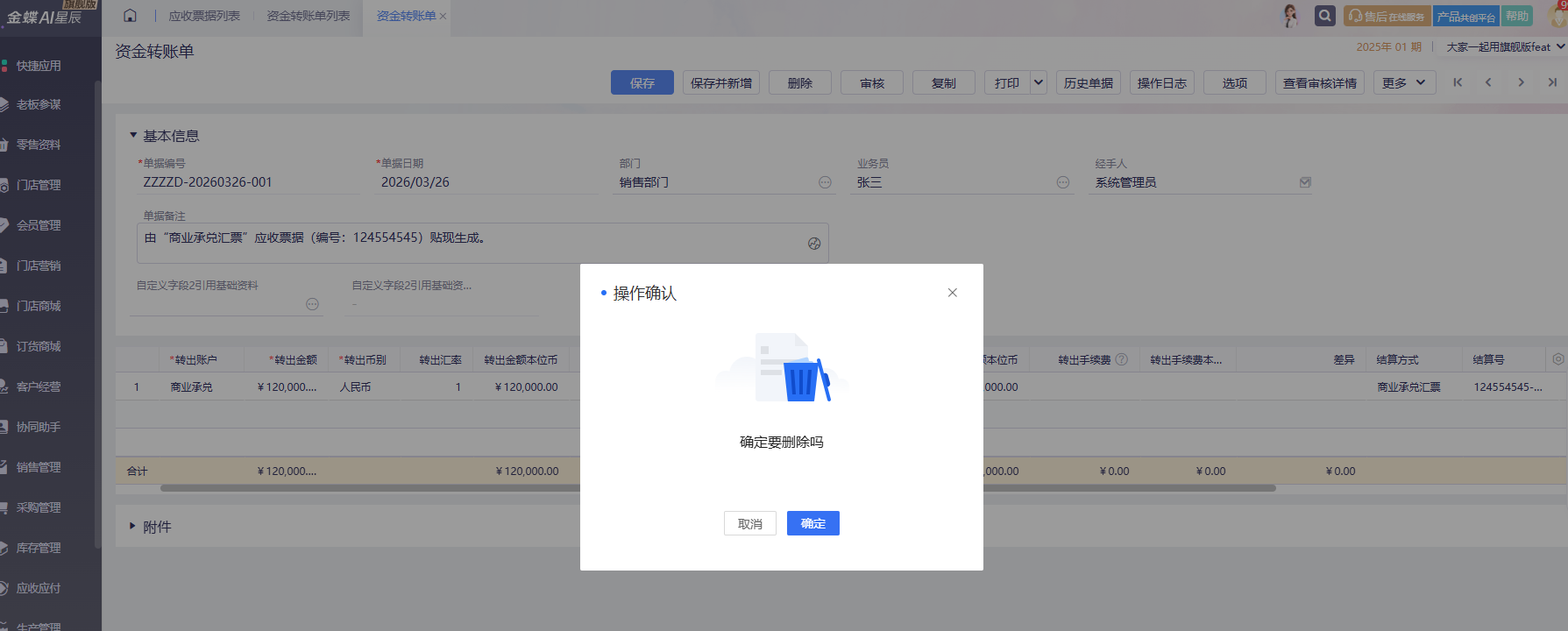Open 快捷应用 in the sidebar
The height and width of the screenshot is (631, 1568).
[39, 66]
